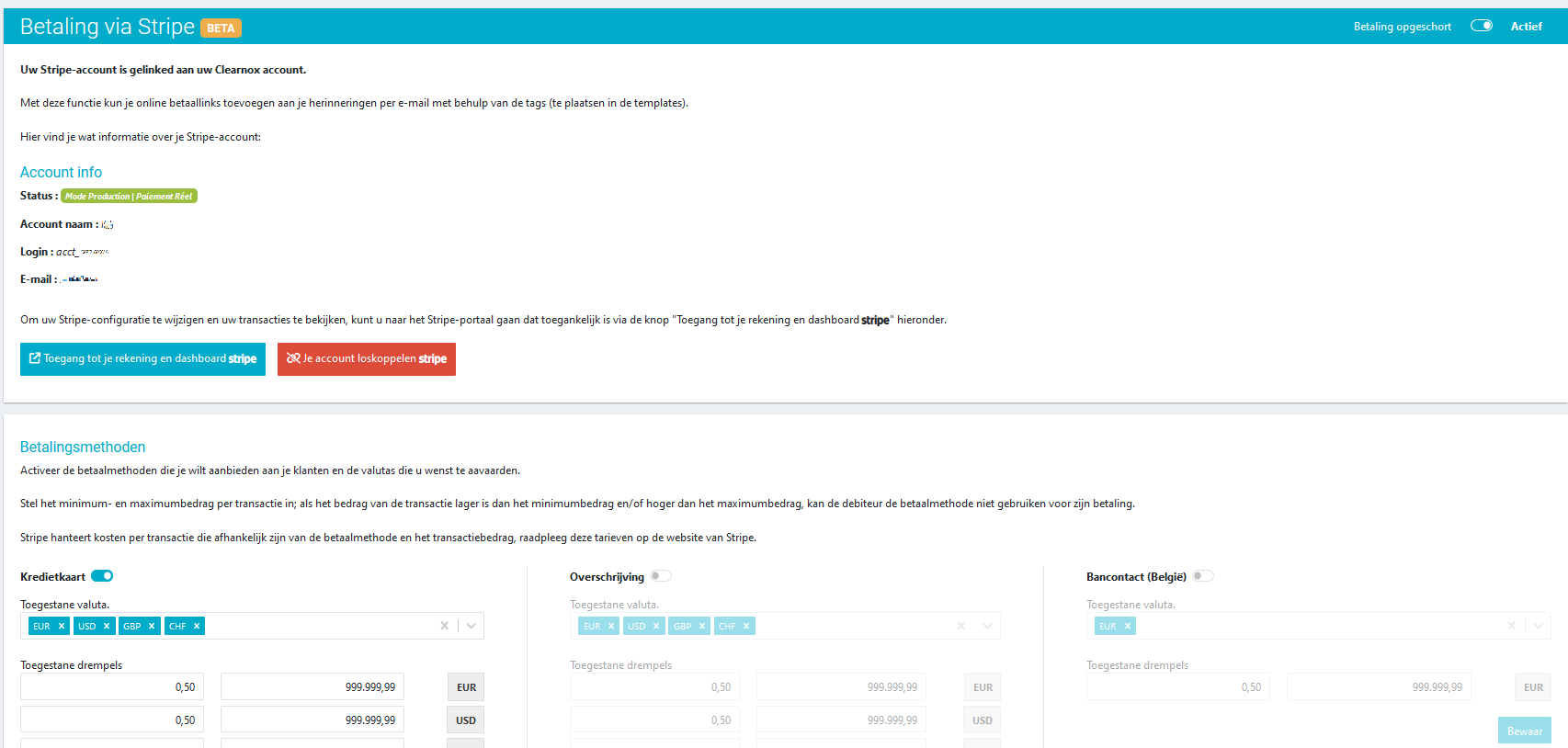Click EUR currency label beside Kredietkaart thresholds
Viewport: 1568px width, 748px height.
(x=466, y=686)
